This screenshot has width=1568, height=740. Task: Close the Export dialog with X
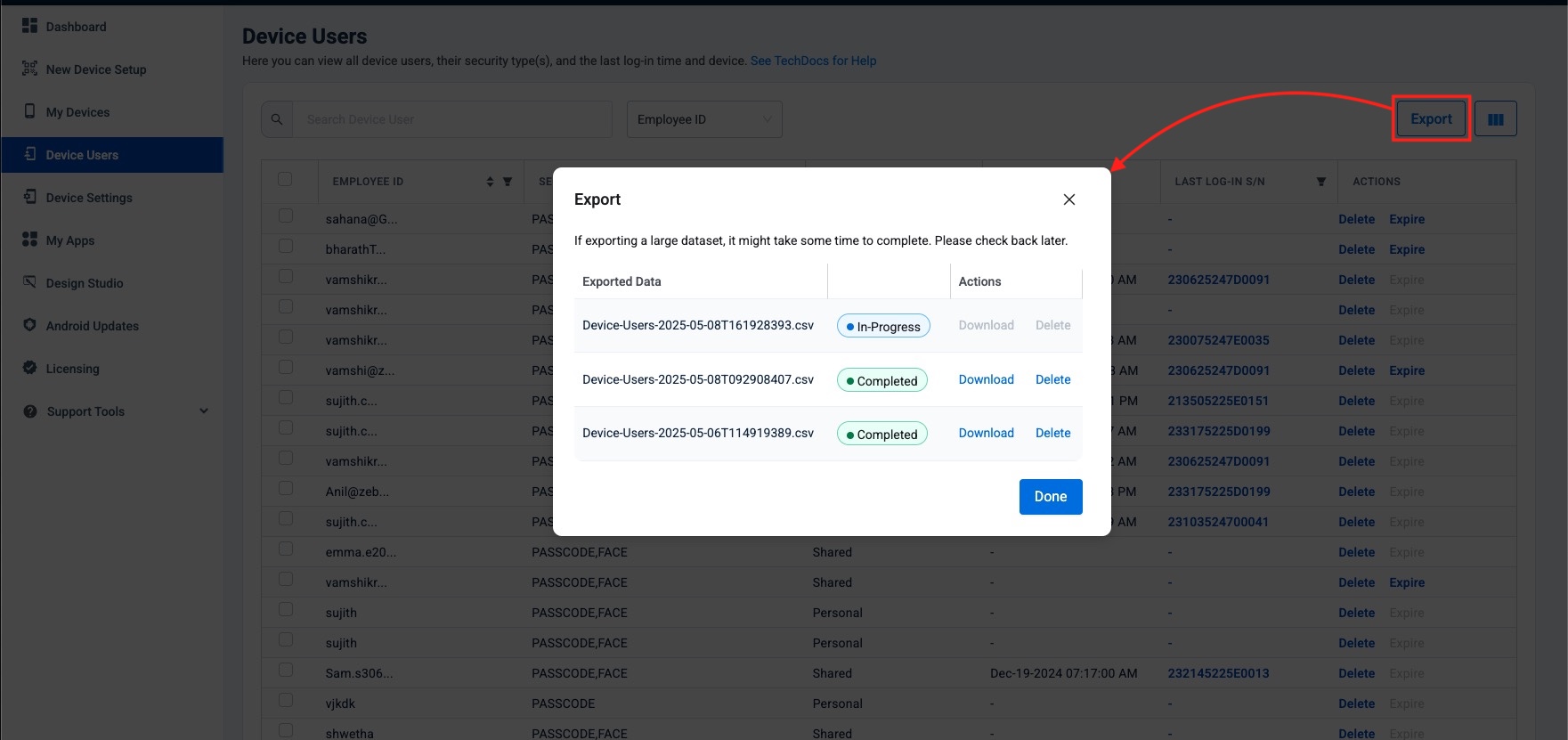[x=1068, y=199]
